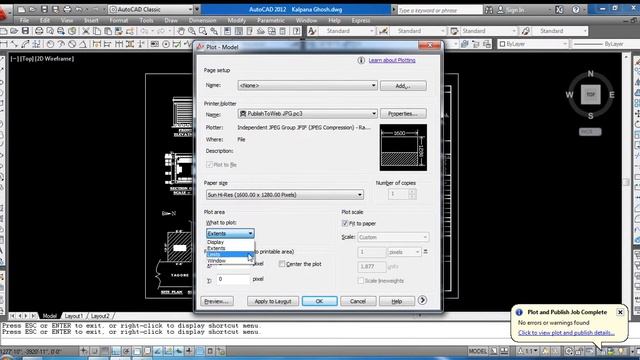
Task: Expand more plot options arrow button
Action: coord(422,300)
